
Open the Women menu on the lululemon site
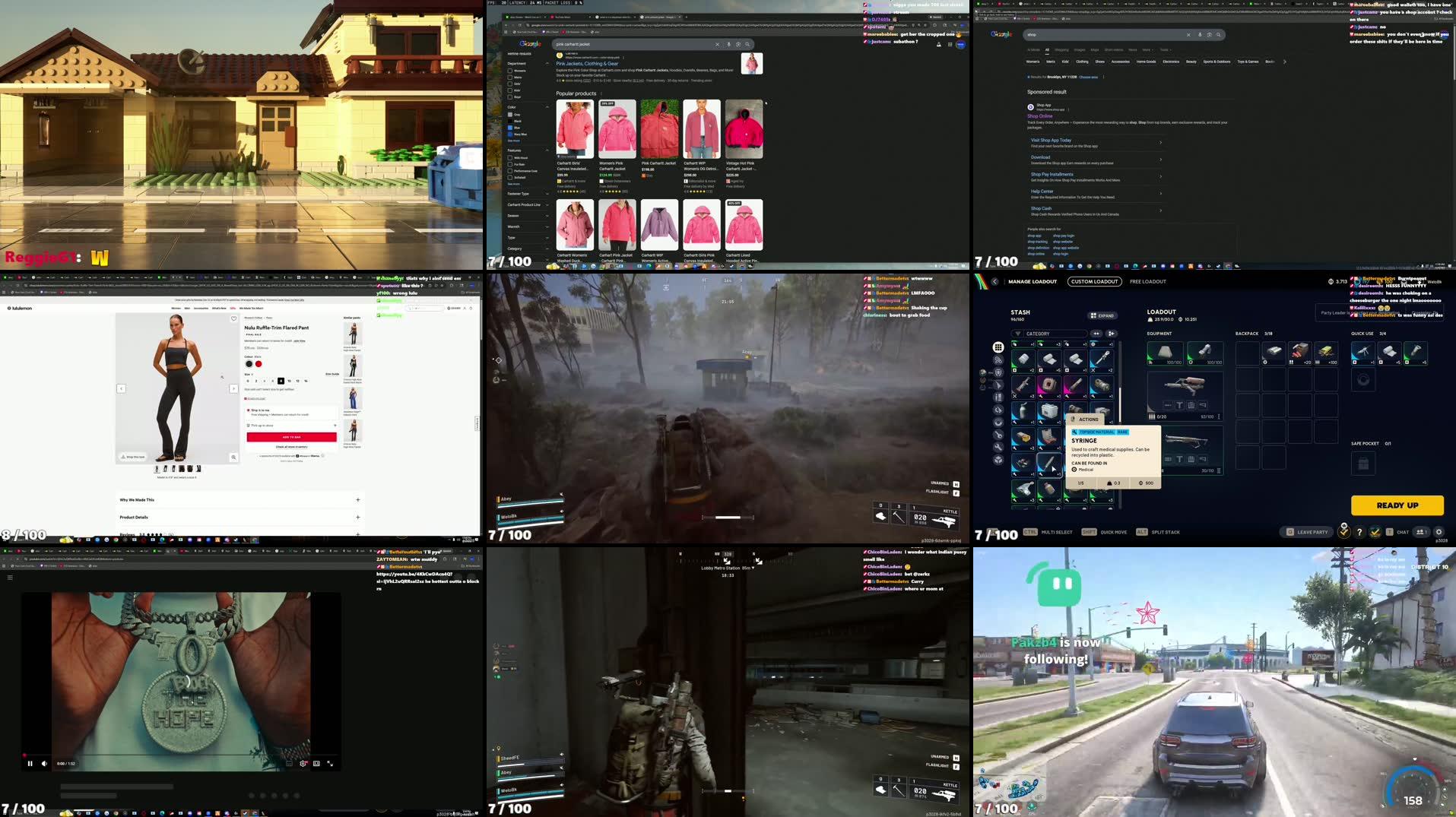pos(176,308)
